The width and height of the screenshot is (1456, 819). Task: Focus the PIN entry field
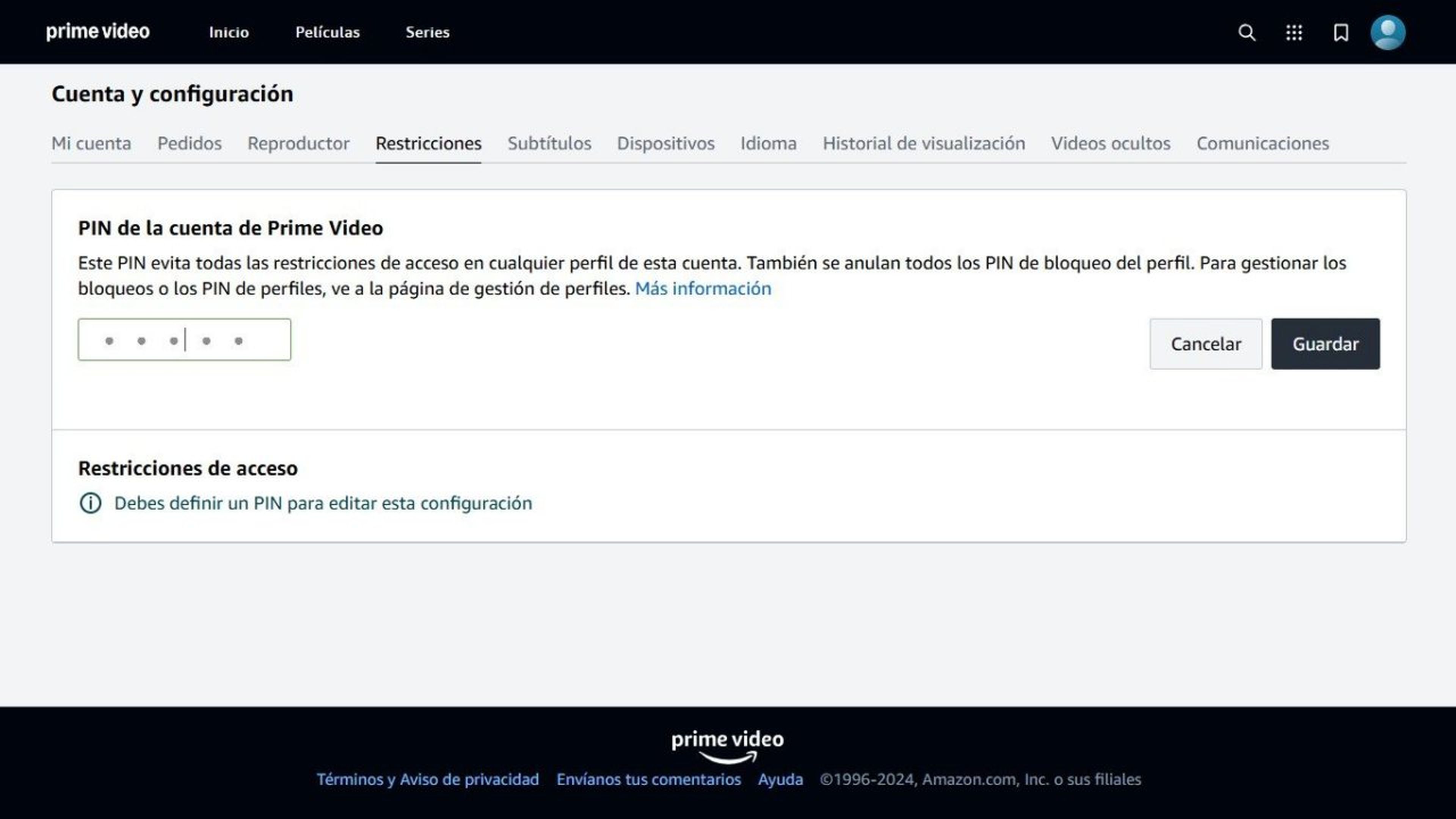pos(184,339)
